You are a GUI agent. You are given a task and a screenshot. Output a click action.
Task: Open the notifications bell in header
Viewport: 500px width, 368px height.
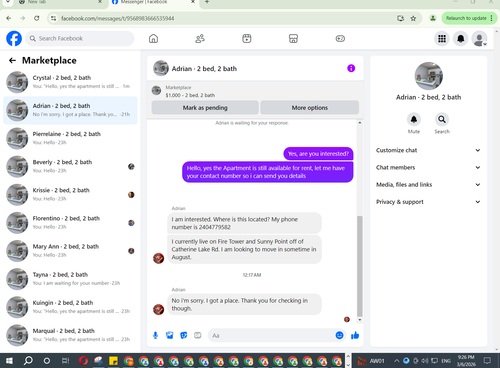tap(461, 39)
